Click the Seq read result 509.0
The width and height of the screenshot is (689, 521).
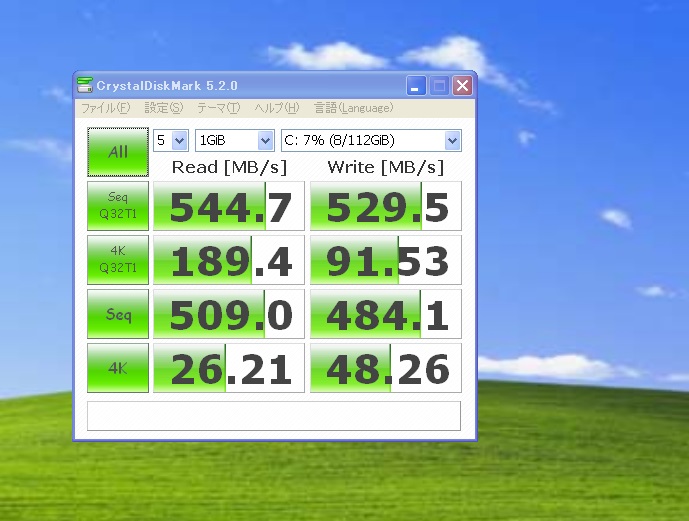228,314
